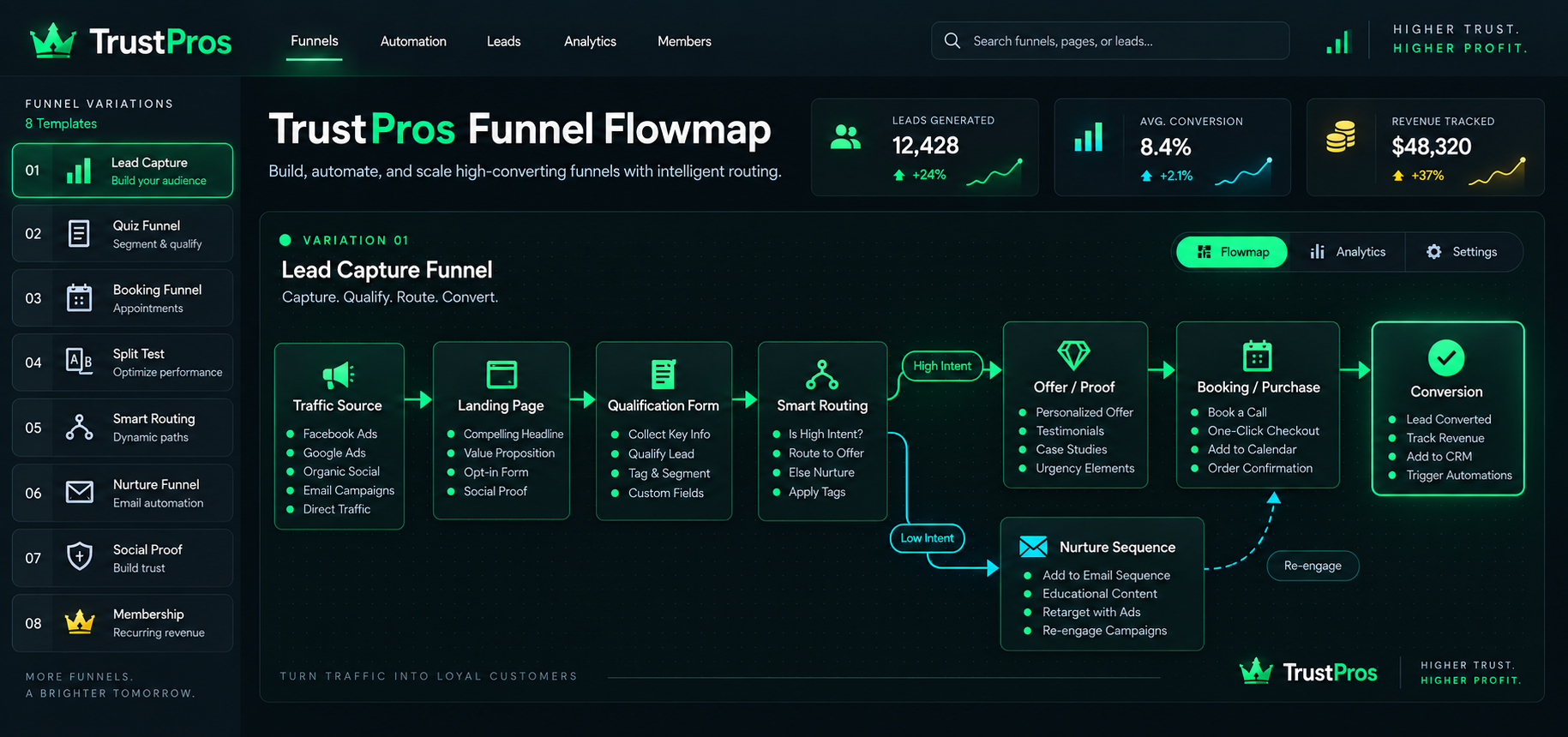Click Trigger Automations in Conversion card
This screenshot has width=1568, height=737.
pyautogui.click(x=1459, y=475)
